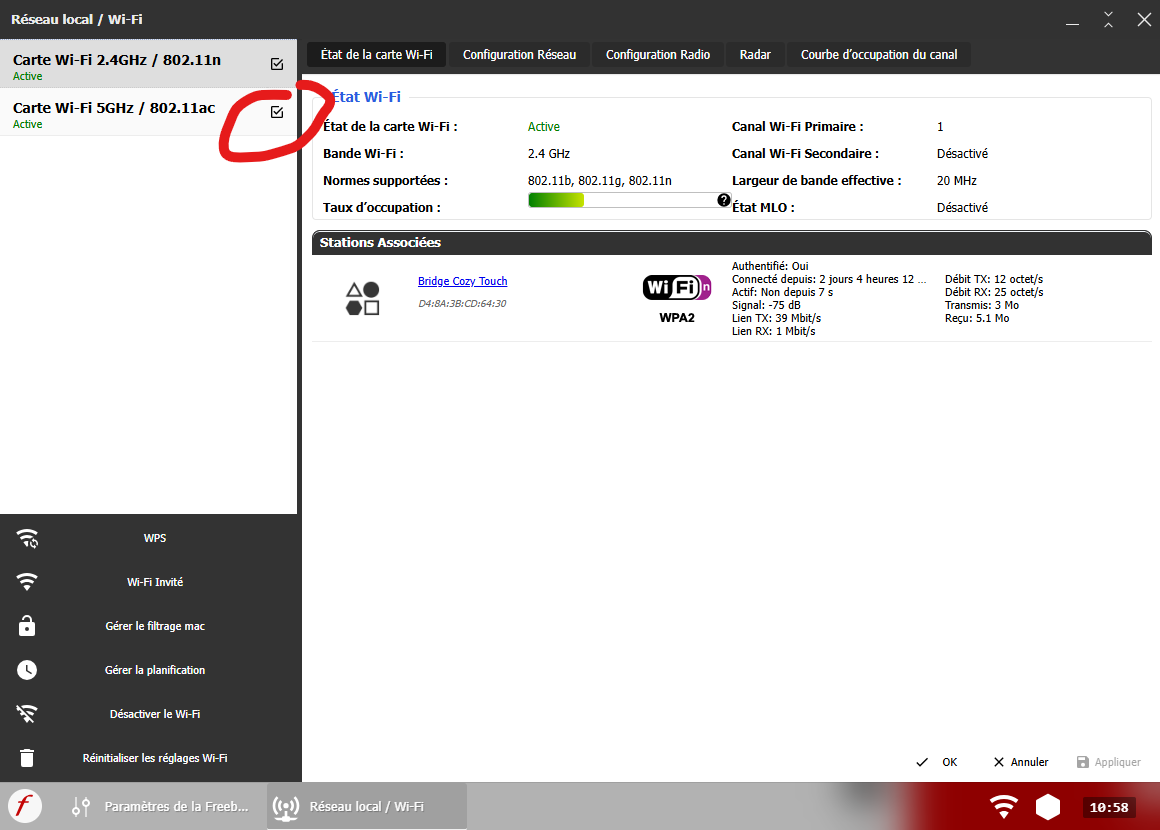
Task: Show the Courbe d'occupation du canal tab
Action: point(878,55)
